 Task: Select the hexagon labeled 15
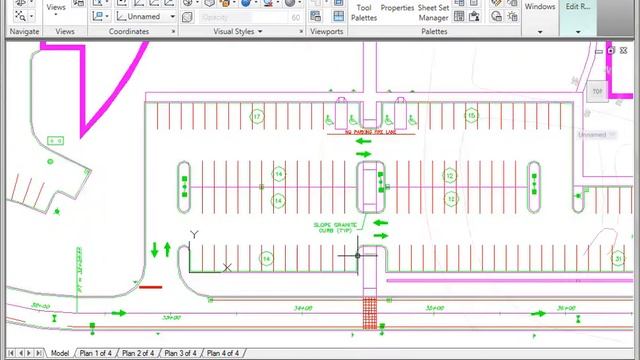click(x=471, y=116)
